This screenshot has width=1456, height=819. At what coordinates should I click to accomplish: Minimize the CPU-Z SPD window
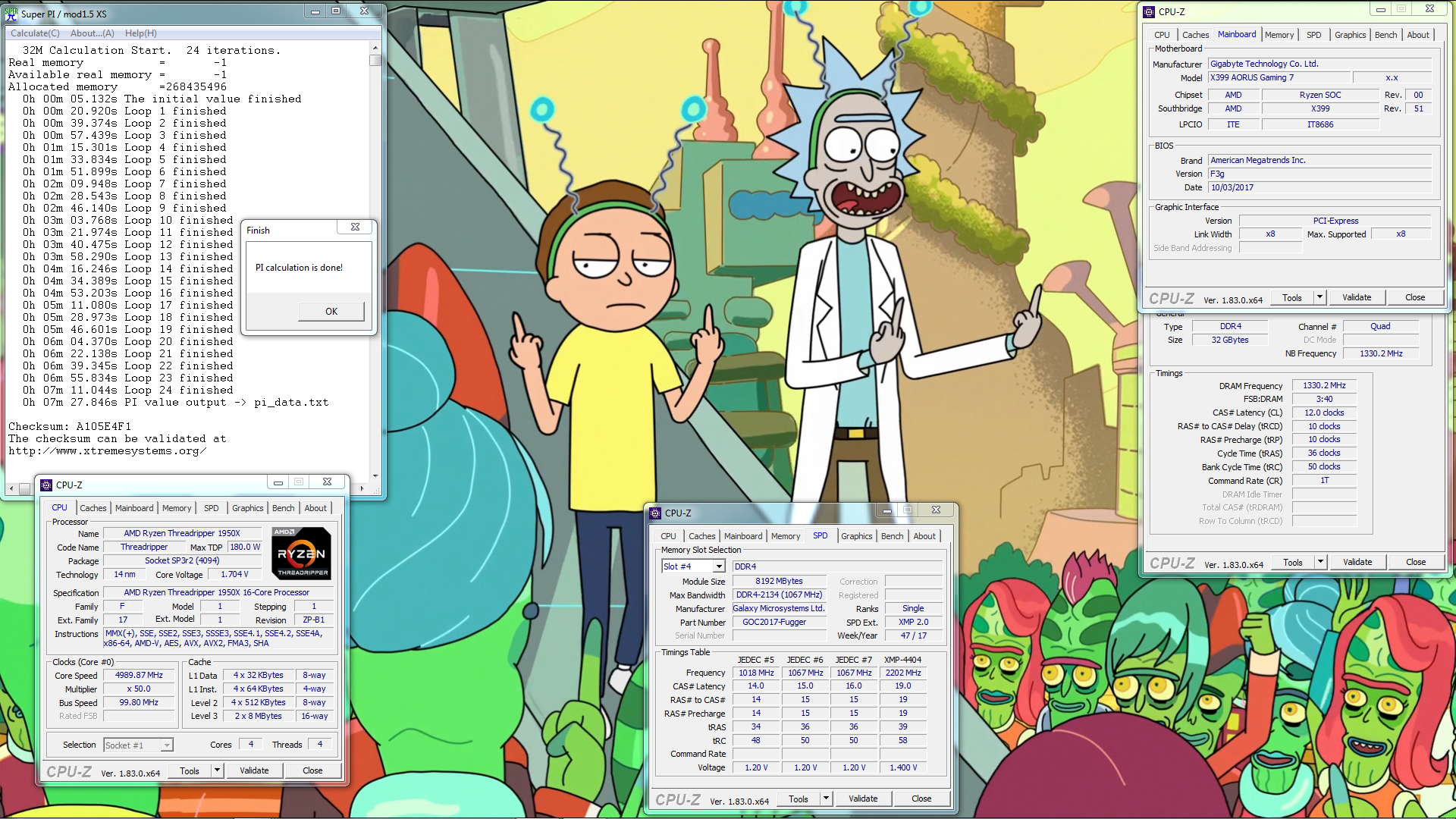(x=886, y=510)
